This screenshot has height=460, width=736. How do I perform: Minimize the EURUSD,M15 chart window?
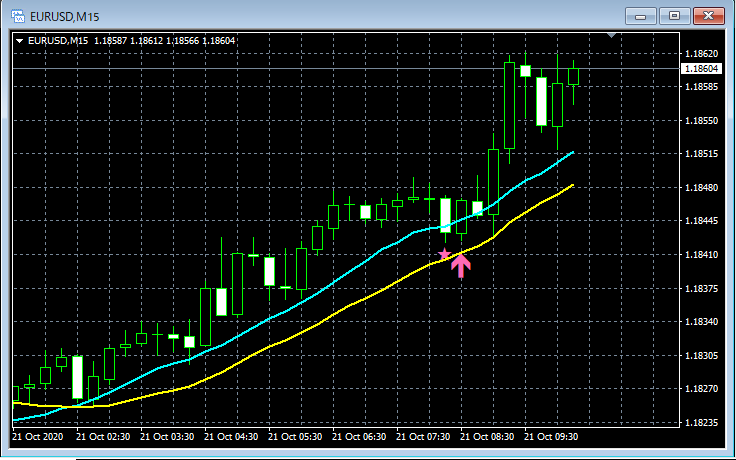641,16
